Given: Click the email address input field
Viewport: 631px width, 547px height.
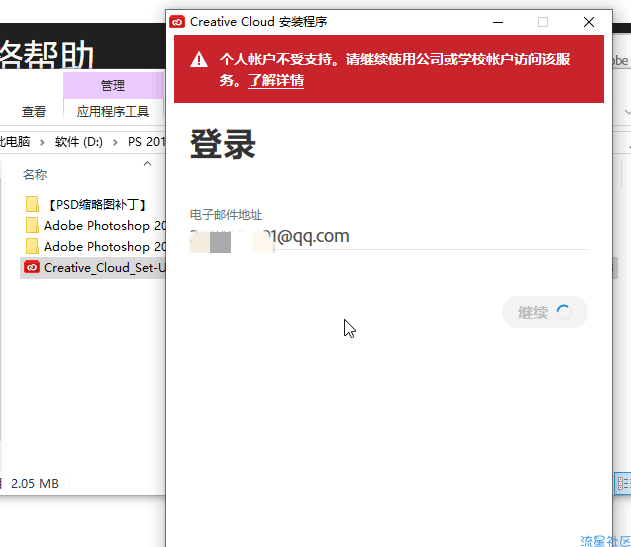Looking at the screenshot, I should click(388, 237).
